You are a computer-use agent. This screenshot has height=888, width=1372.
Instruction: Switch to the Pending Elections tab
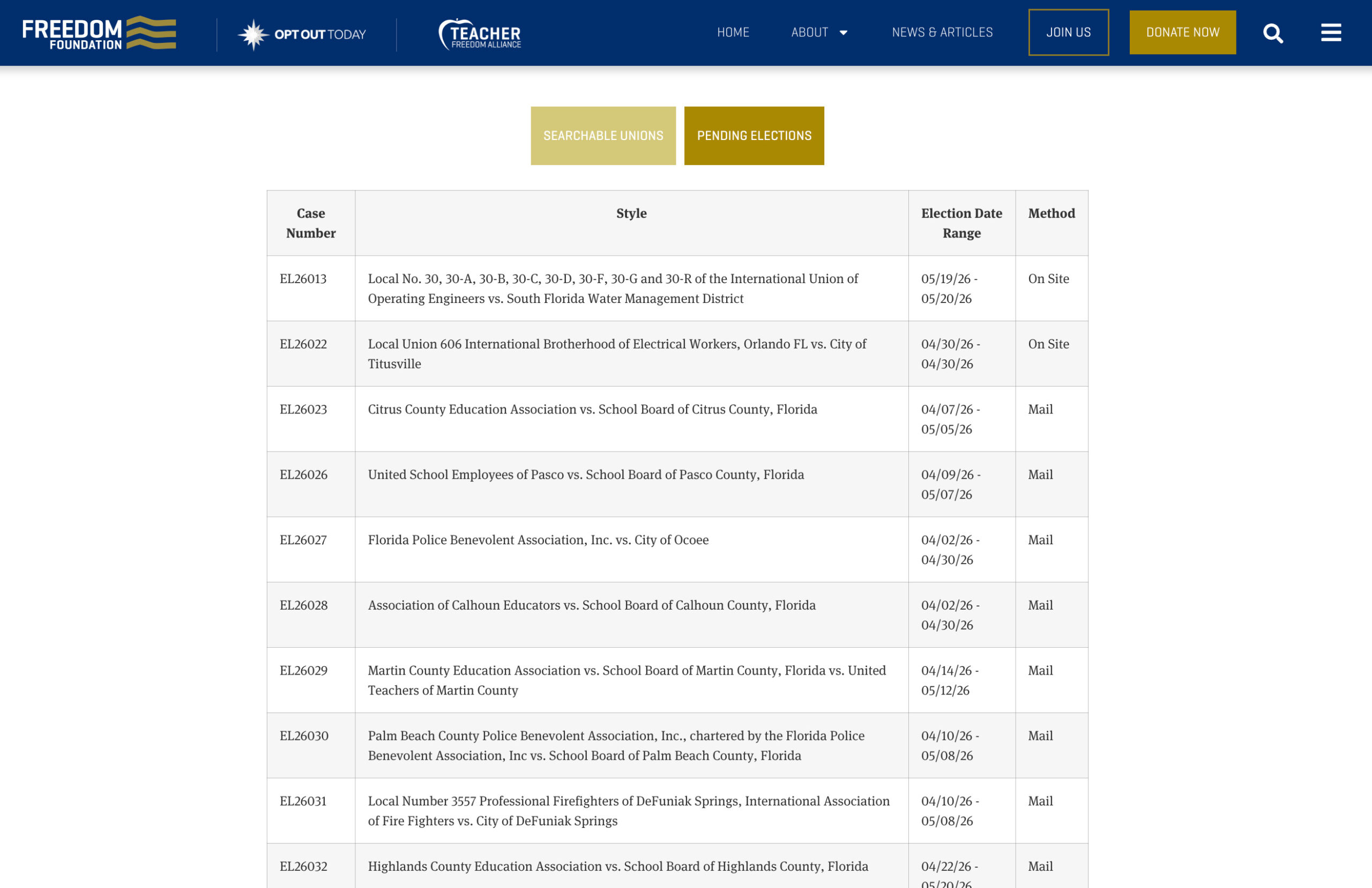coord(754,136)
